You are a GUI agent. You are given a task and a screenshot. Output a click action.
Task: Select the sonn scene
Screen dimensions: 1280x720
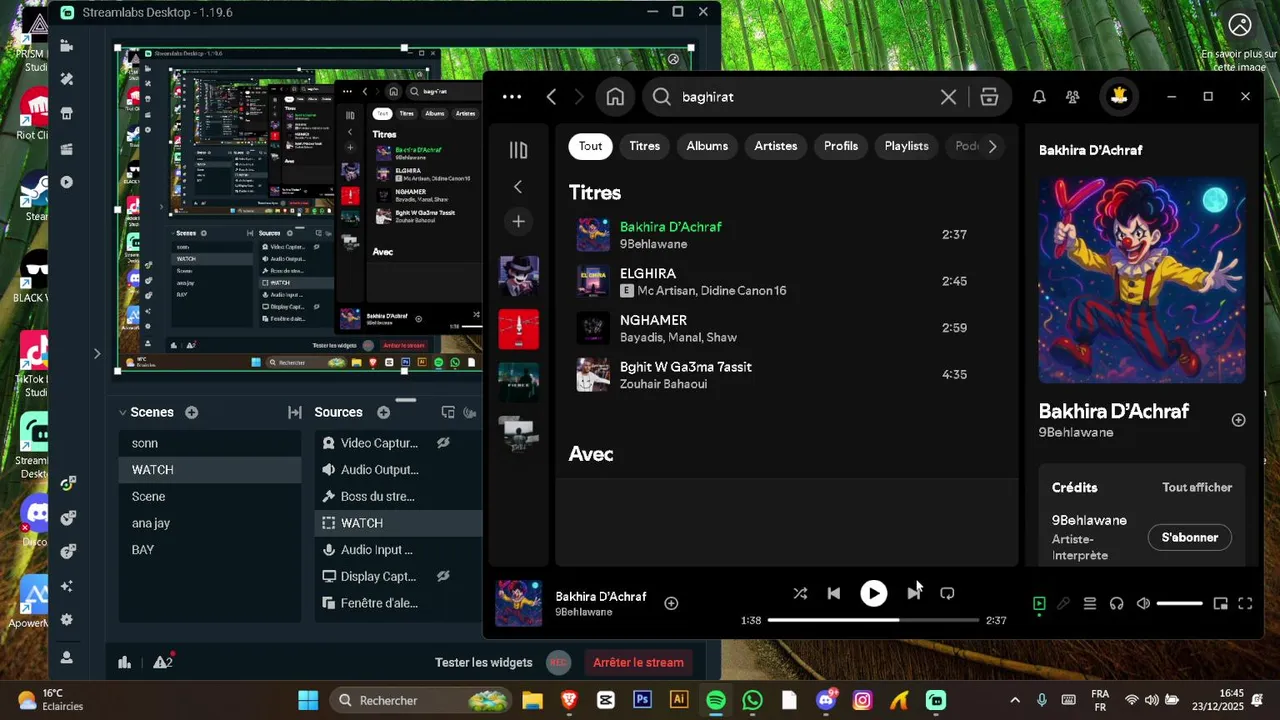coord(210,443)
